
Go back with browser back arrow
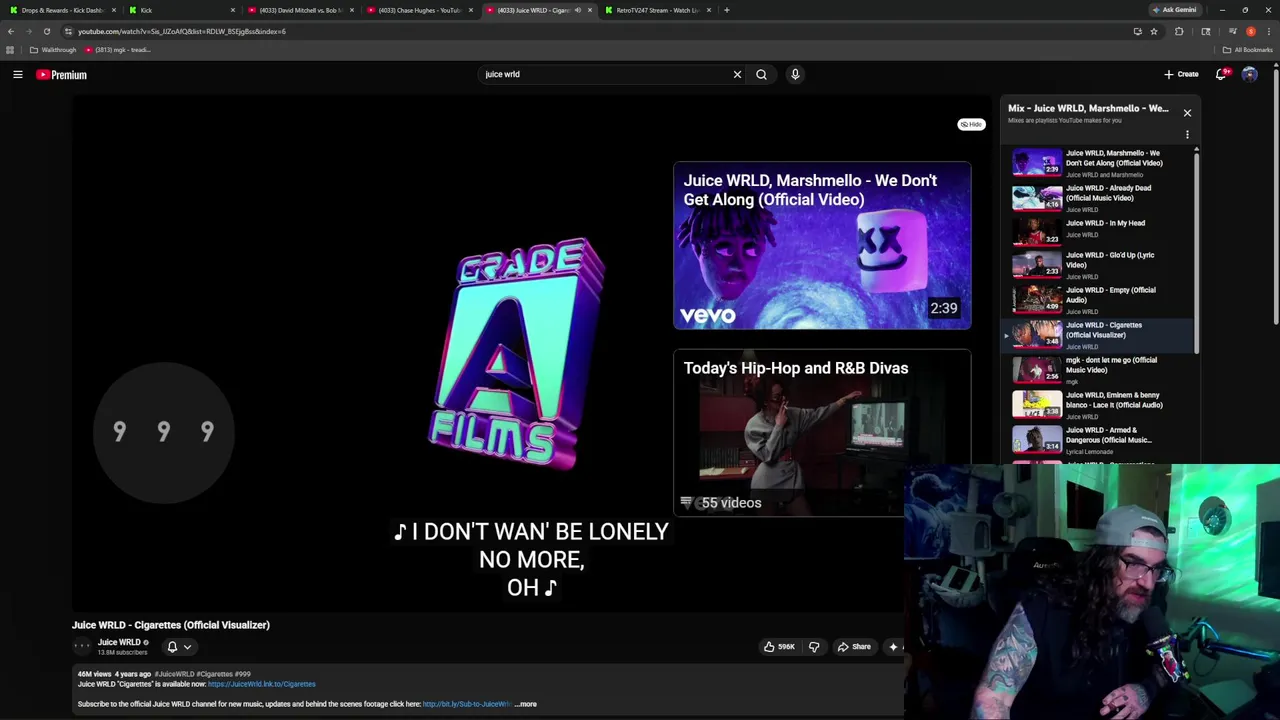point(11,31)
